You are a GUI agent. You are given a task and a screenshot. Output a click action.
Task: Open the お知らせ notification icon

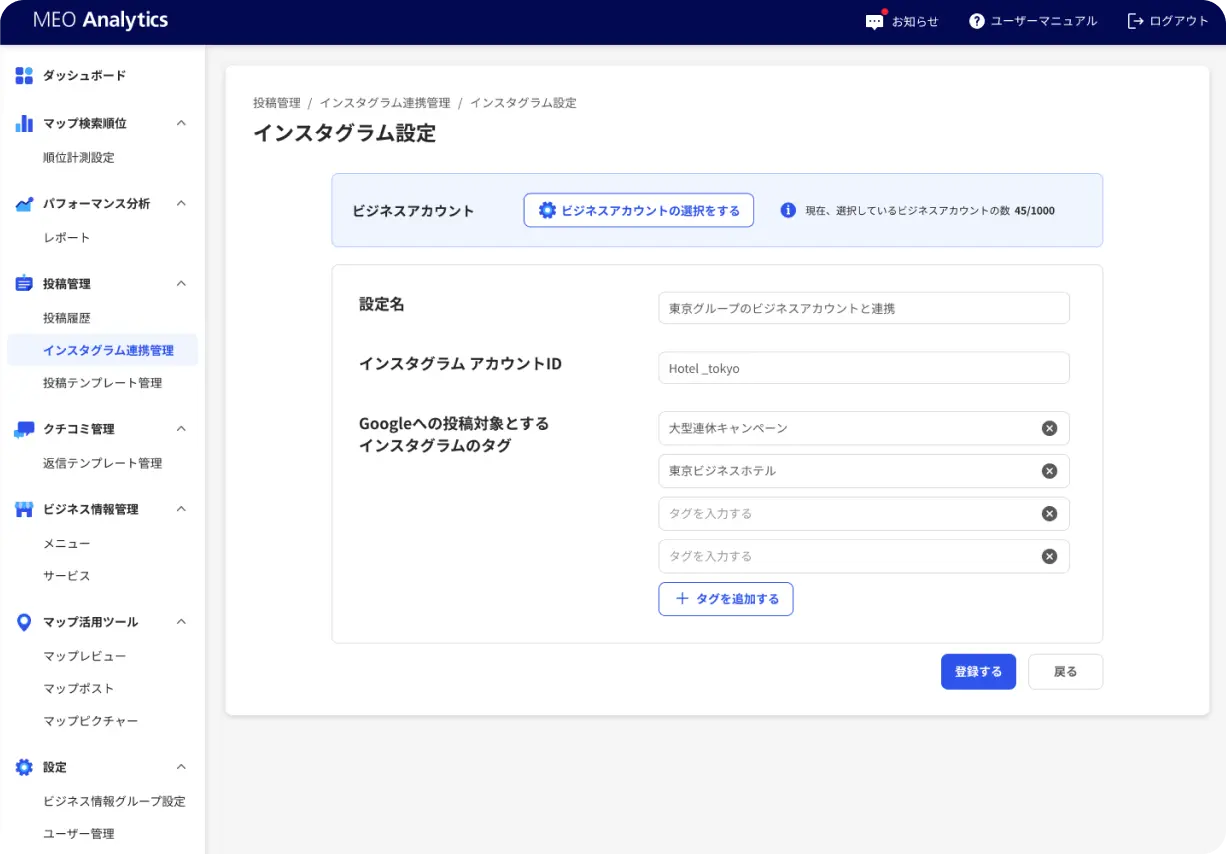coord(874,20)
